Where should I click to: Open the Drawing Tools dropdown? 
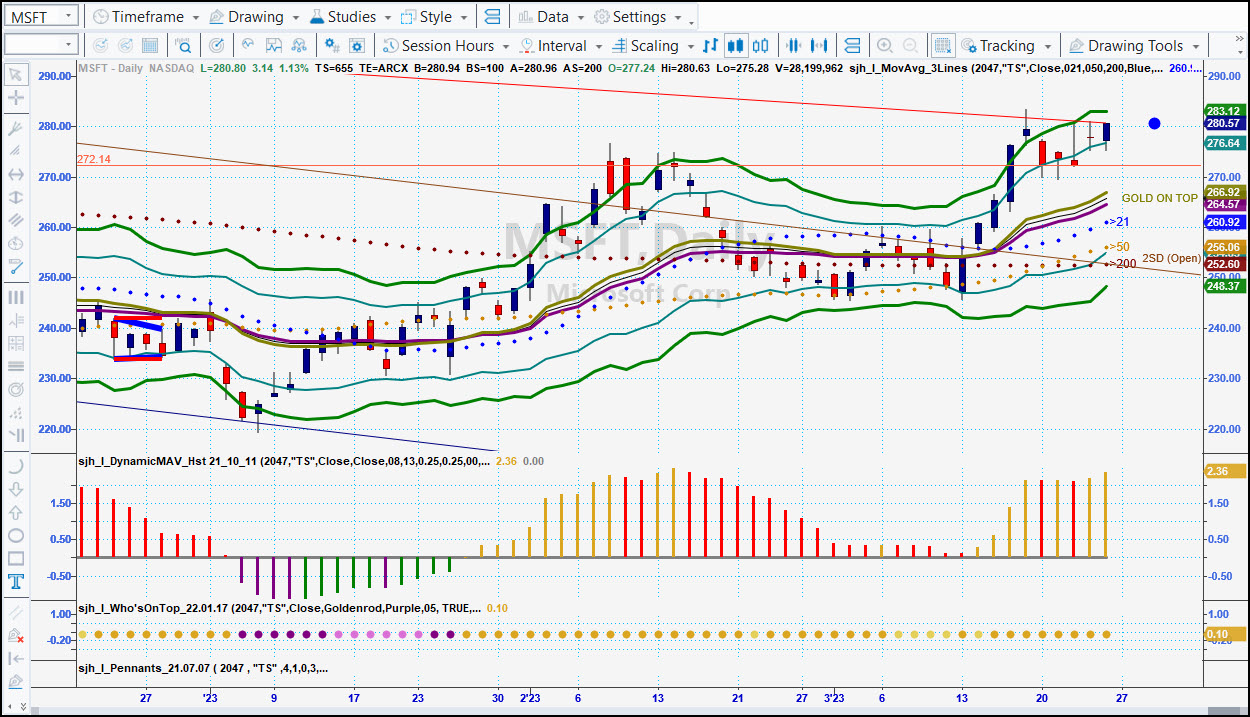[1134, 46]
